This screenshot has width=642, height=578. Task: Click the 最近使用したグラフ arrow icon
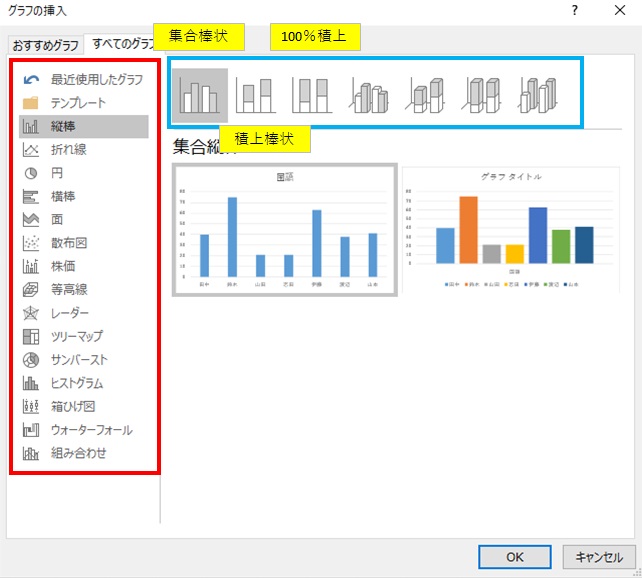(x=31, y=79)
